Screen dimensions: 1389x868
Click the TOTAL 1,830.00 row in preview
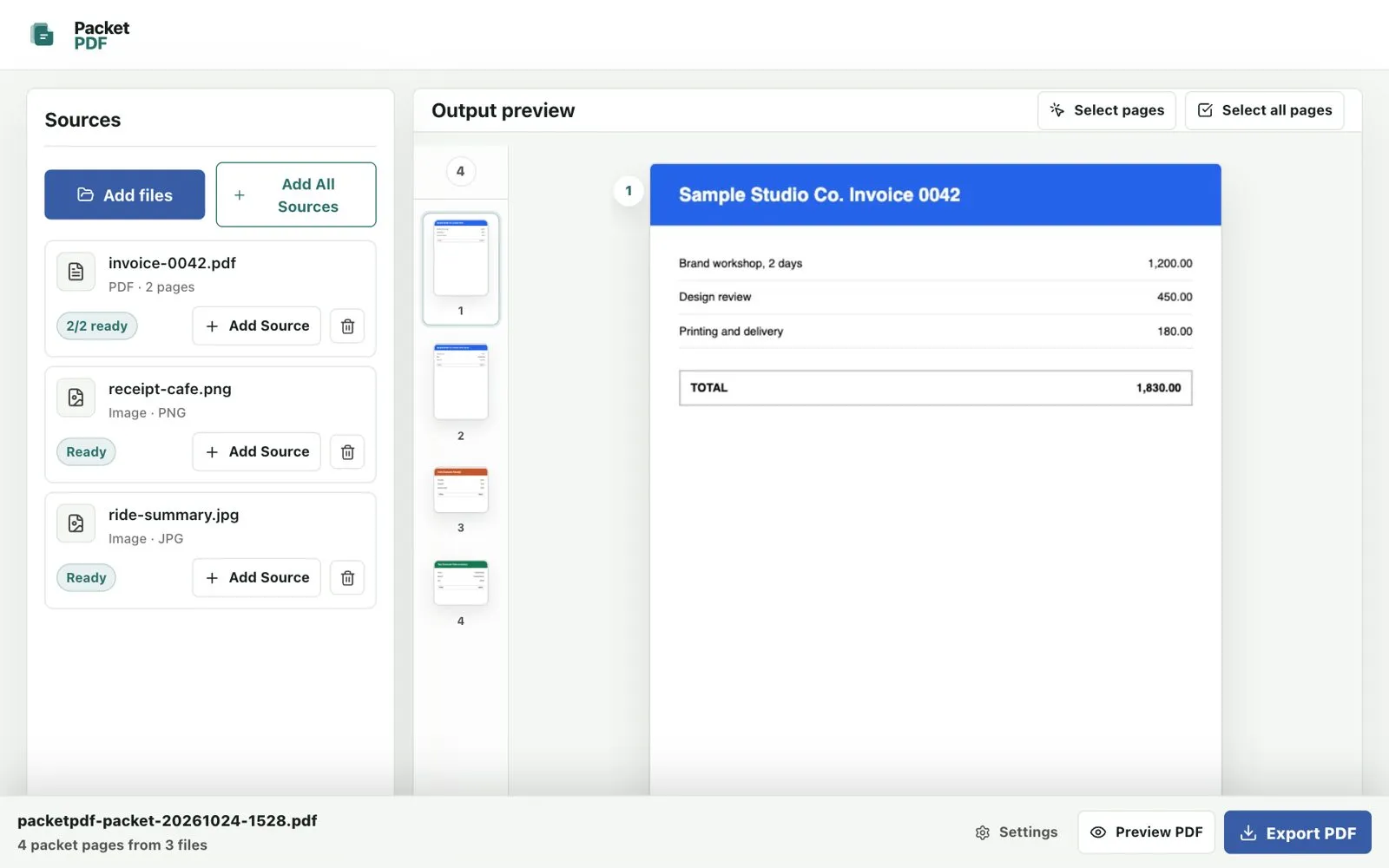pos(935,388)
